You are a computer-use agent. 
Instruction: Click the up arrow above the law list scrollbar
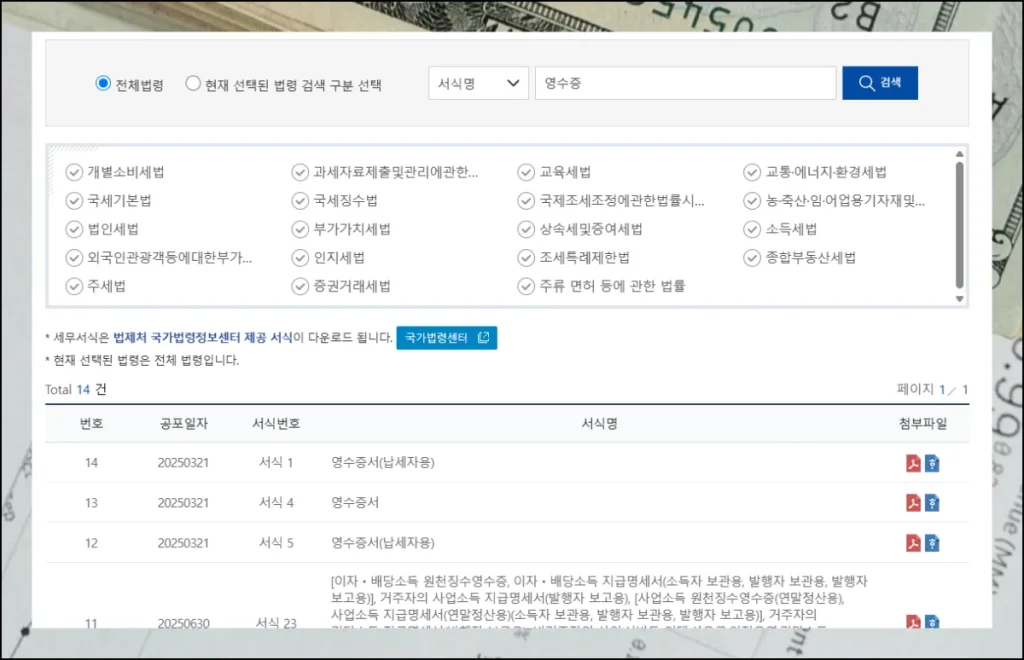[959, 152]
